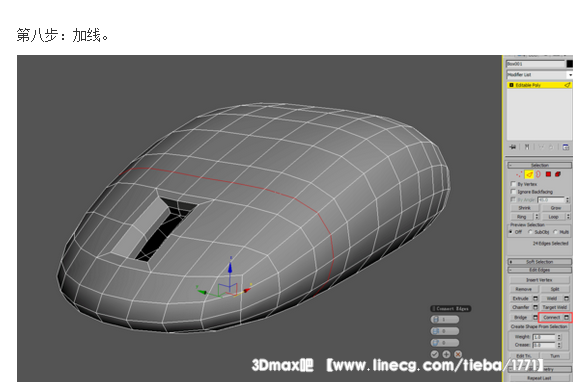The width and height of the screenshot is (573, 382).
Task: Enable Ignore Backfacing checkbox
Action: coord(514,192)
